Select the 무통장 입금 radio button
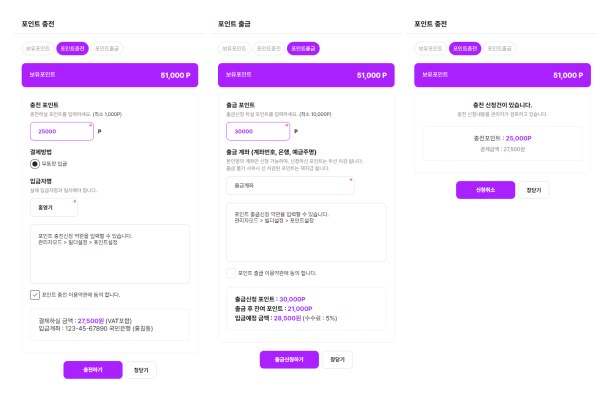Screen dimensions: 613x408 pos(35,164)
